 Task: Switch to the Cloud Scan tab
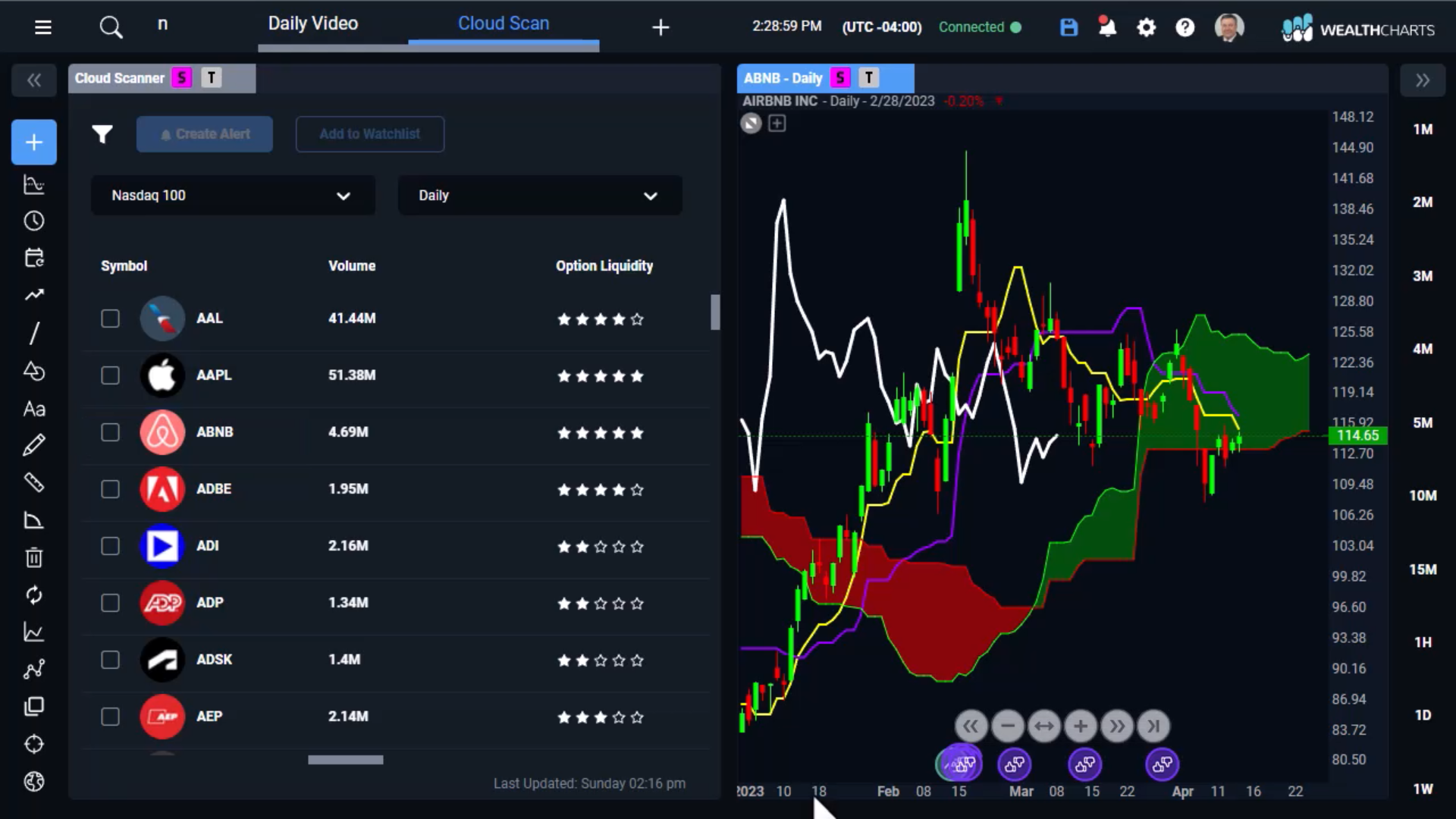coord(504,24)
